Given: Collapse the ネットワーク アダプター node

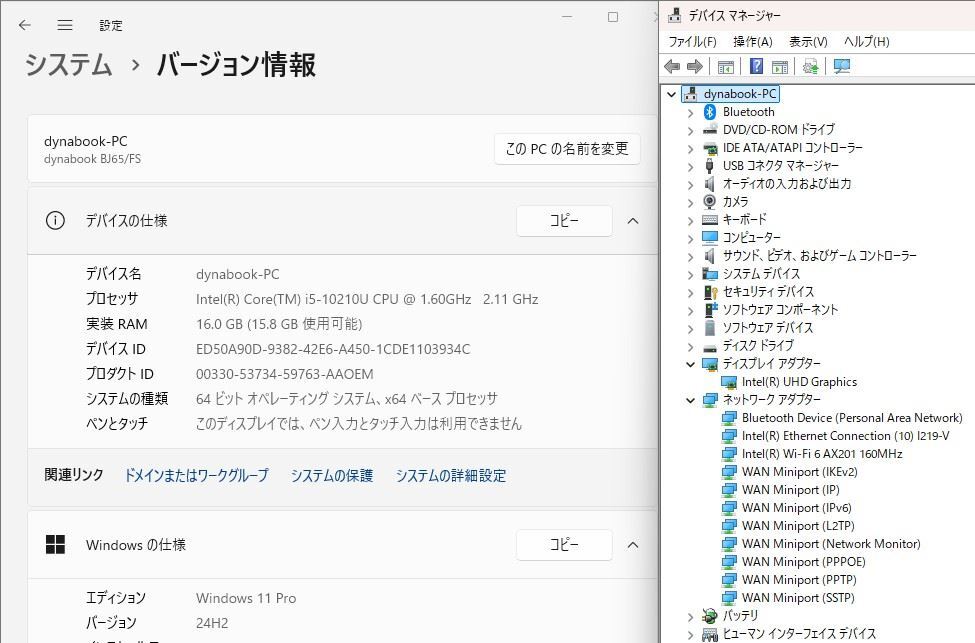Looking at the screenshot, I should click(690, 400).
